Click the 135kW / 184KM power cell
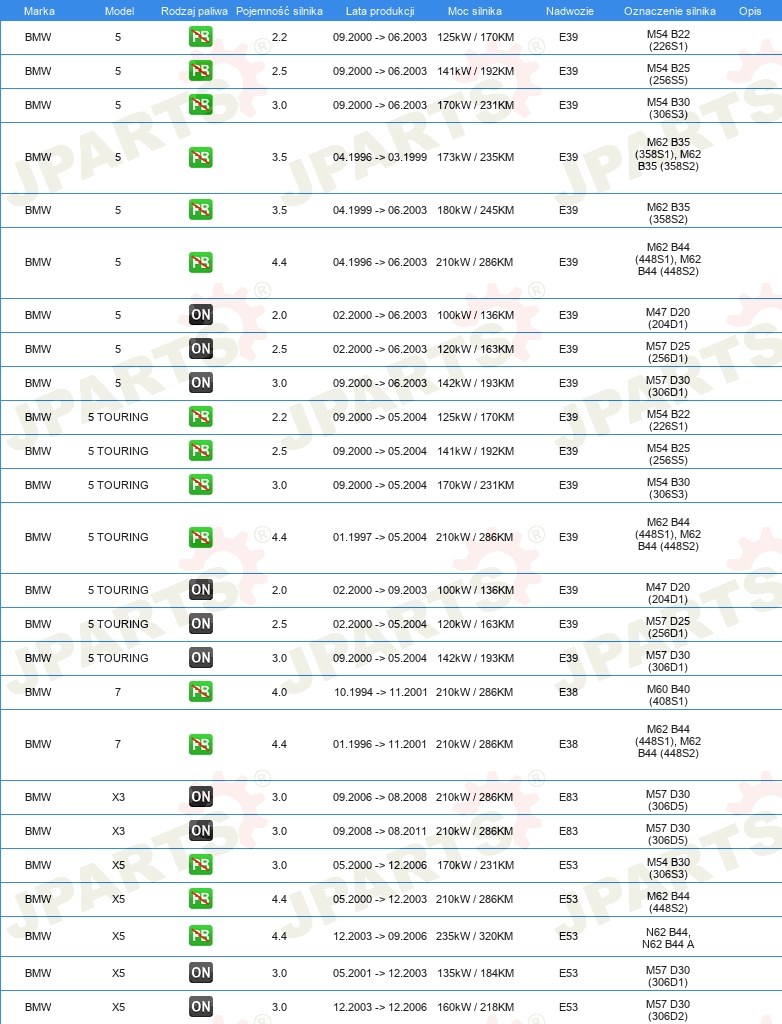Screen dimensions: 782x1024 [x=475, y=973]
